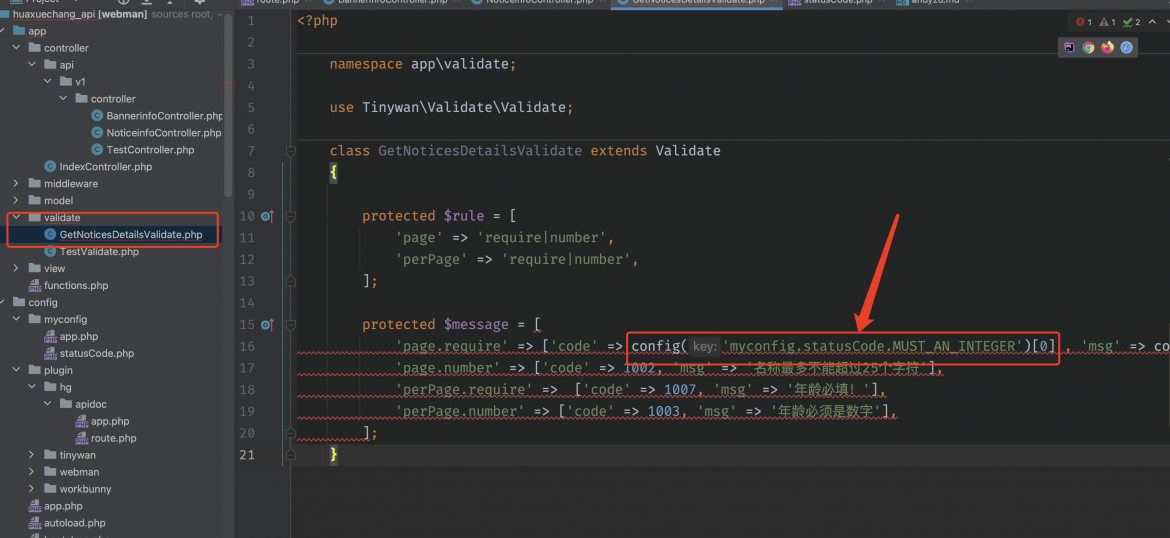The image size is (1170, 538).
Task: Open file in Firefox browser icon
Action: [x=1107, y=48]
